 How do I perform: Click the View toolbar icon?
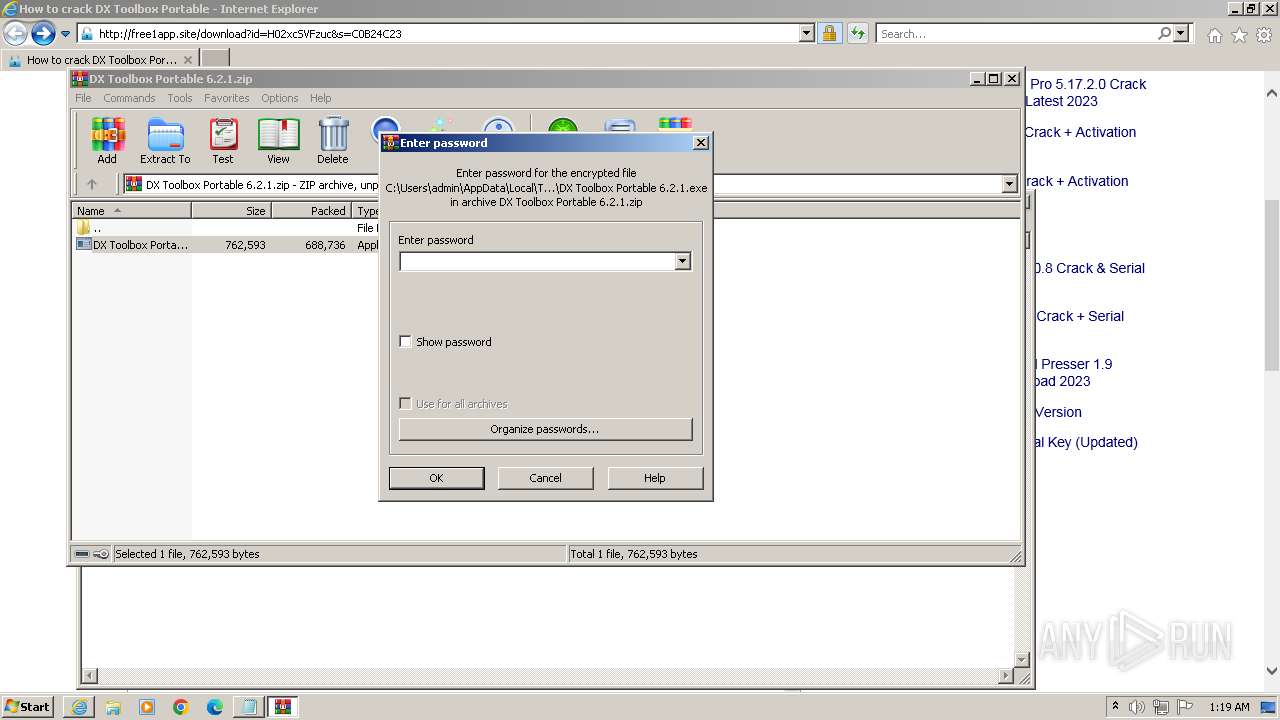(278, 141)
